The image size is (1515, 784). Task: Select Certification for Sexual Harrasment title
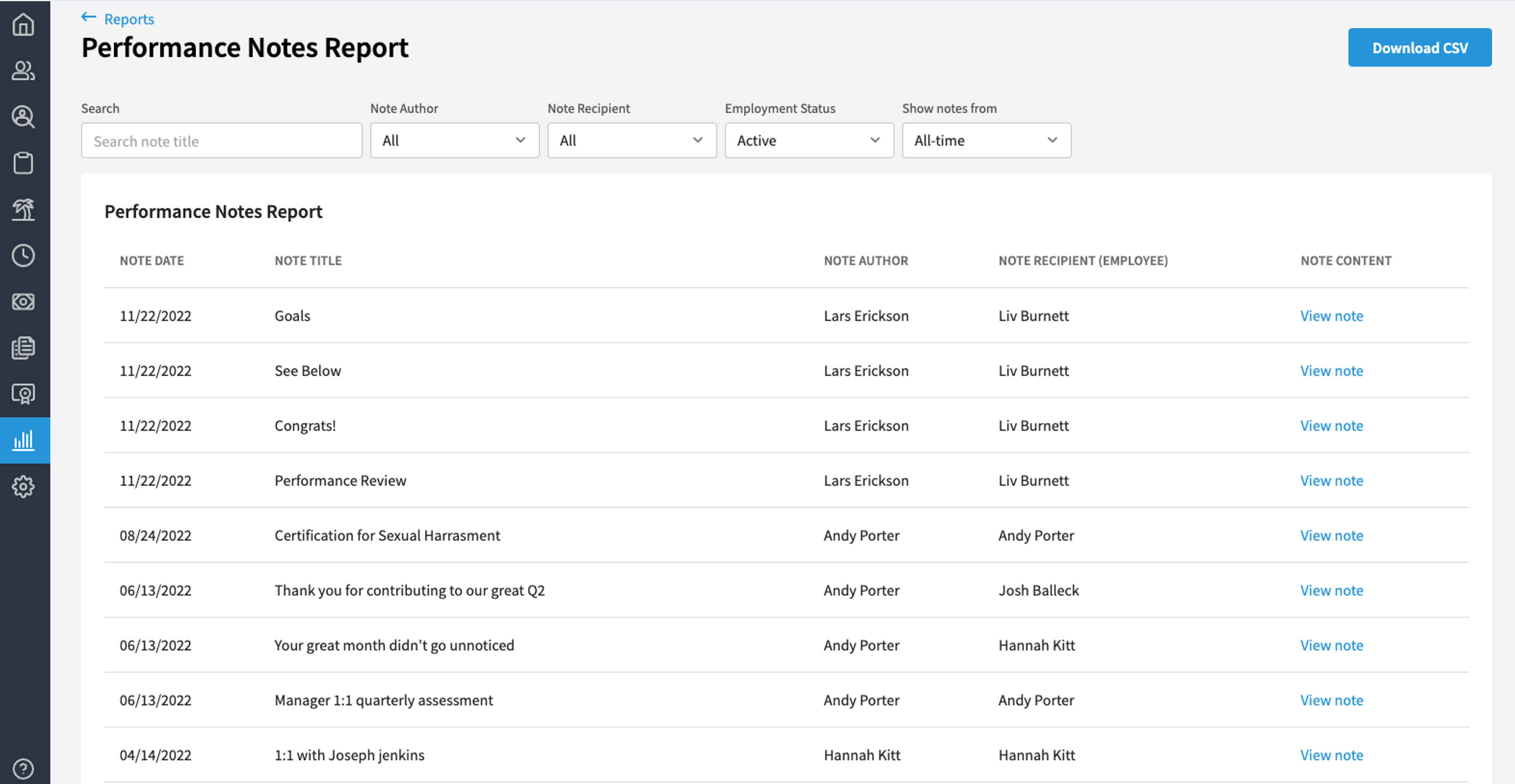pyautogui.click(x=387, y=536)
